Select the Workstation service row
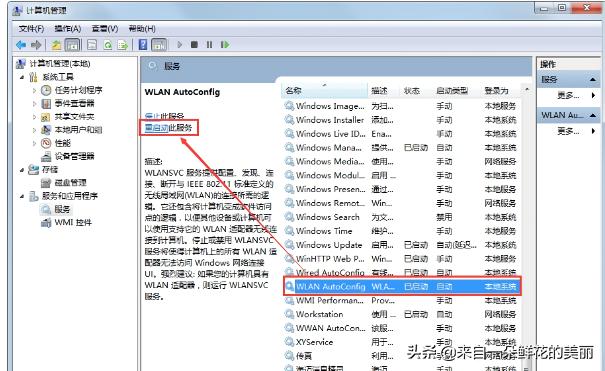This screenshot has width=605, height=371. (x=401, y=314)
